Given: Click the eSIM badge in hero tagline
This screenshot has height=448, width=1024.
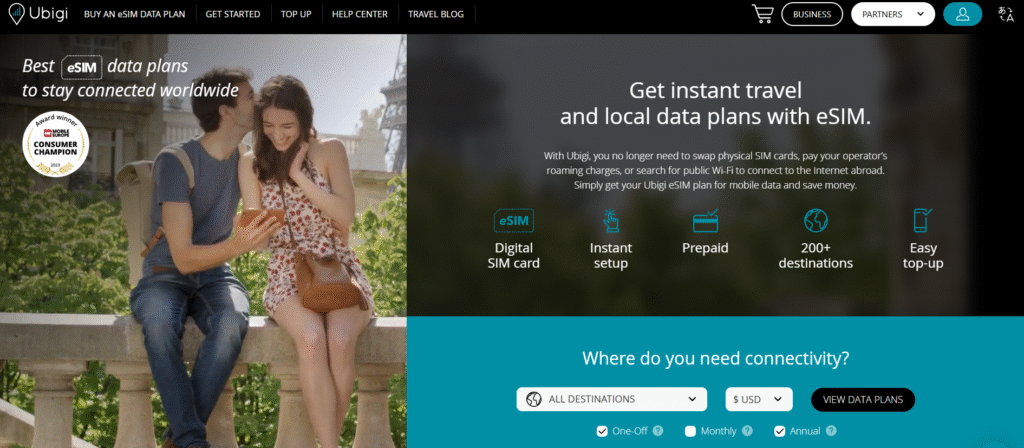Looking at the screenshot, I should point(82,67).
